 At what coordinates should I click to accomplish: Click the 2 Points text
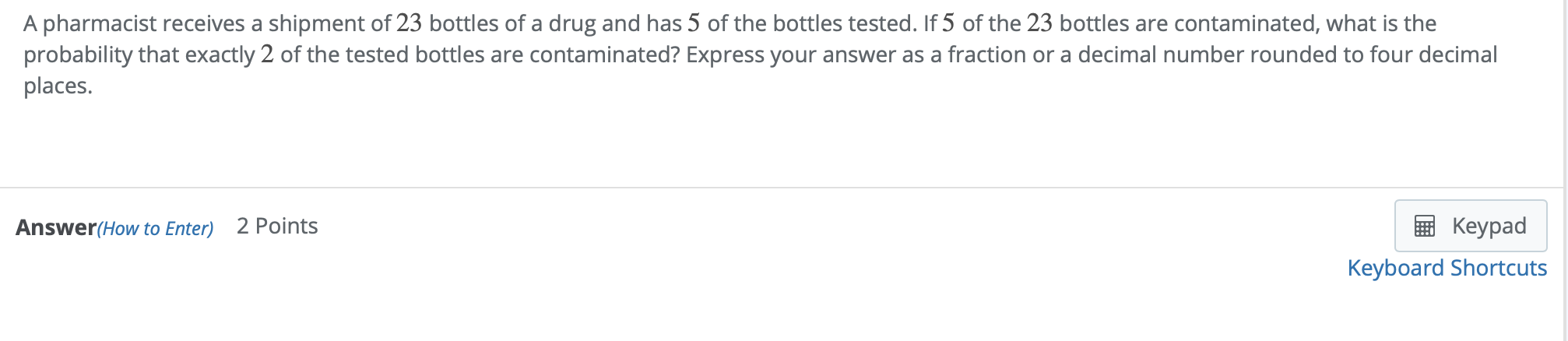click(x=277, y=226)
